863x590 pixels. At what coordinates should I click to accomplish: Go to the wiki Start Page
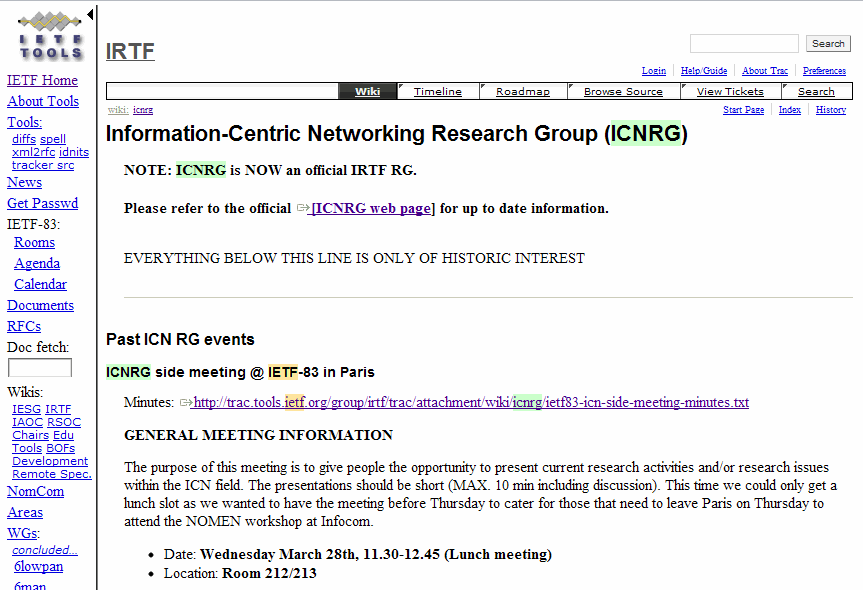pyautogui.click(x=744, y=110)
